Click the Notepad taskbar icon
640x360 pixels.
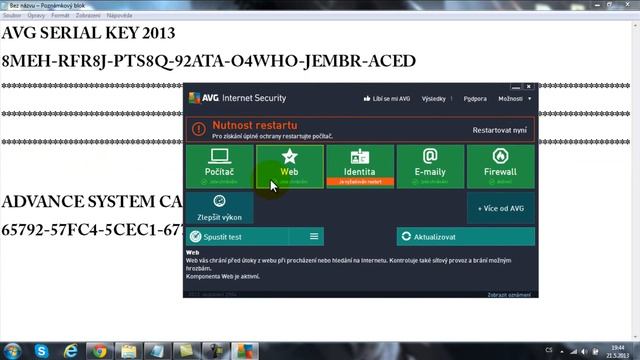(x=157, y=351)
